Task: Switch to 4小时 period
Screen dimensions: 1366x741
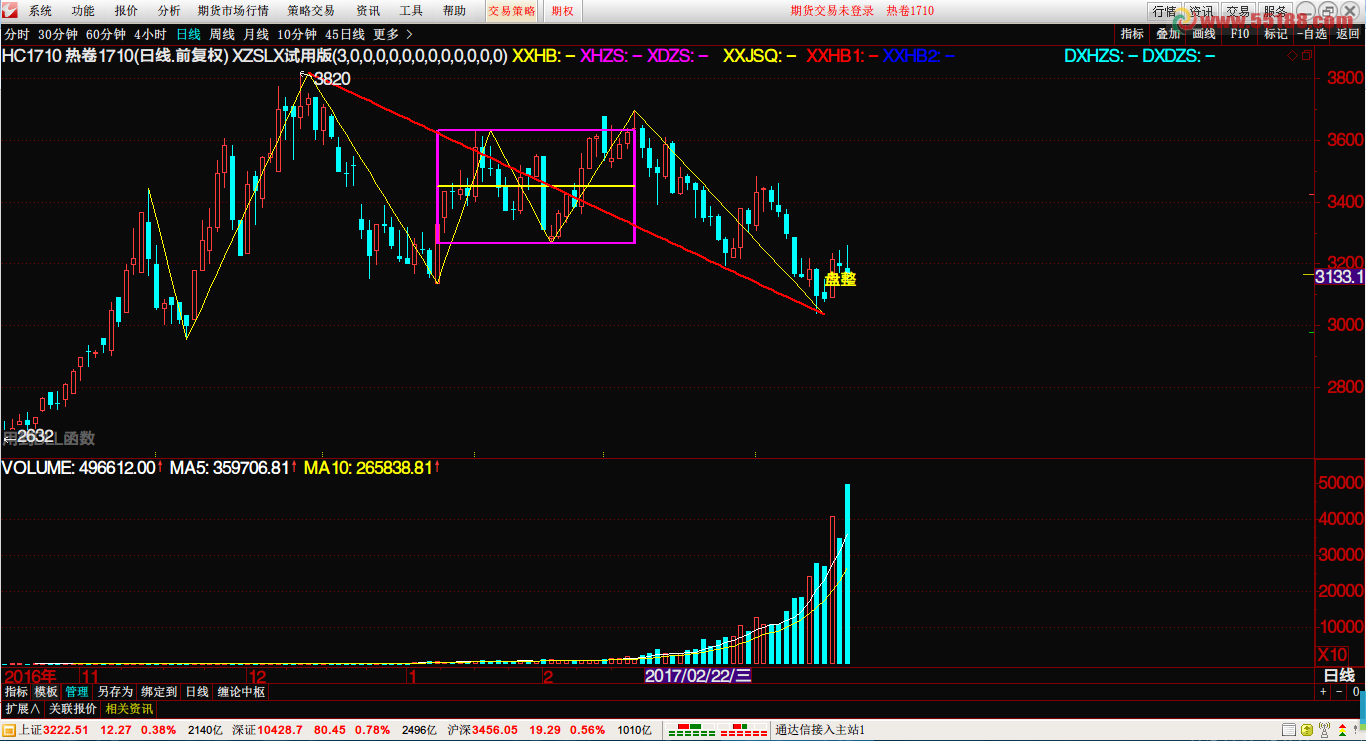Action: click(x=150, y=34)
